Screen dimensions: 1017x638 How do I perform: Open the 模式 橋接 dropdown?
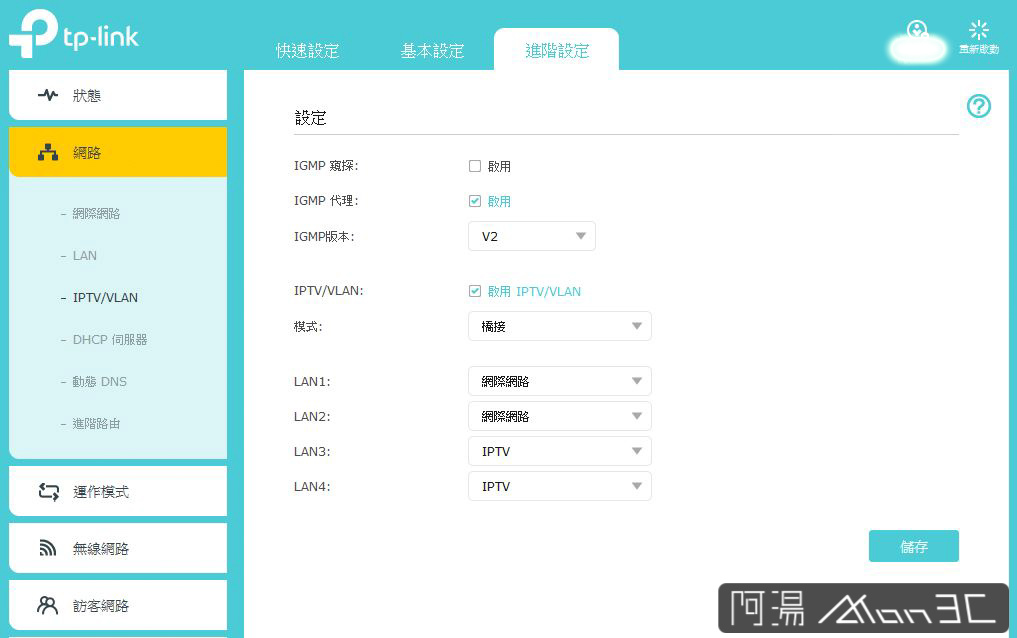coord(560,326)
